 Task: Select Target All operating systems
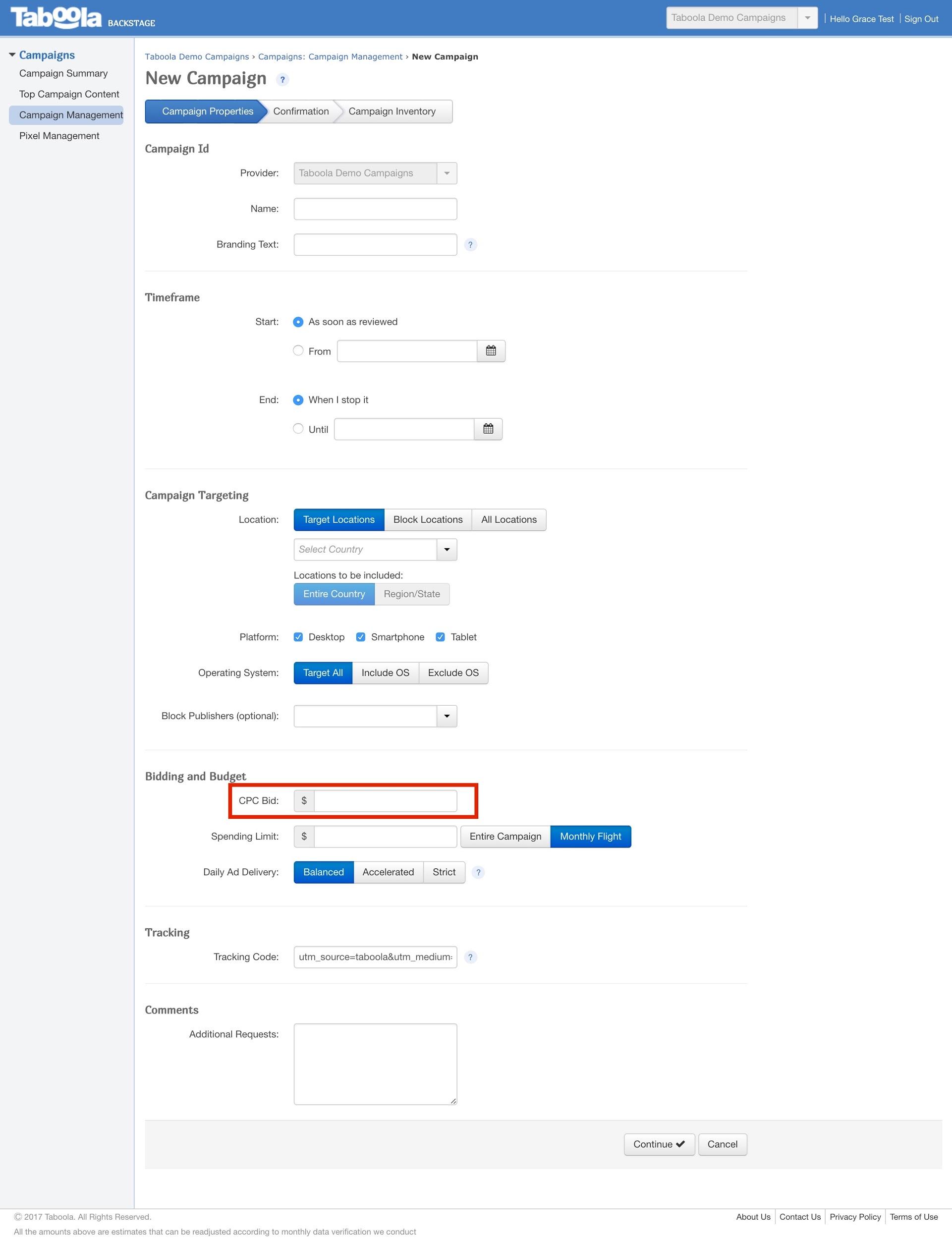pyautogui.click(x=323, y=673)
